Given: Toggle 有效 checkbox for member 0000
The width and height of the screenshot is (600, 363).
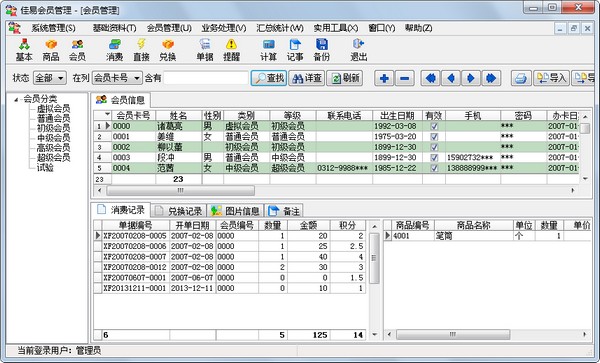Looking at the screenshot, I should pyautogui.click(x=434, y=126).
